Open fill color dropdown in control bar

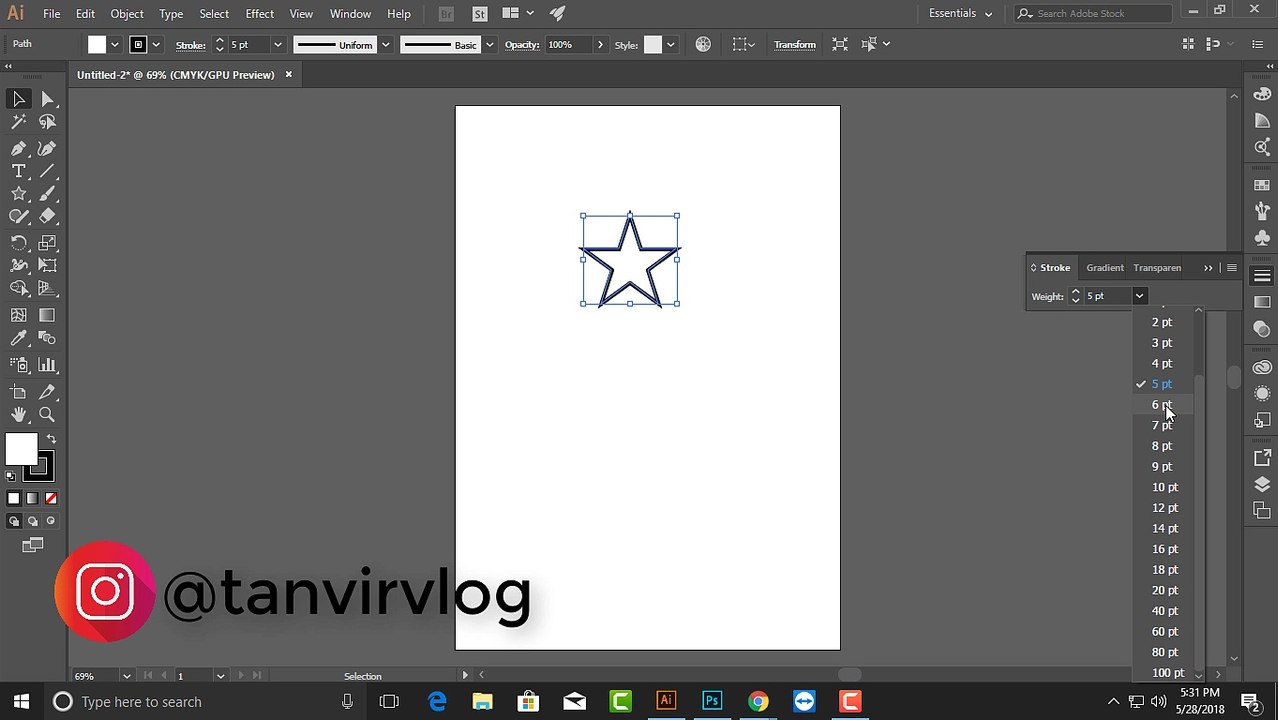tap(114, 45)
